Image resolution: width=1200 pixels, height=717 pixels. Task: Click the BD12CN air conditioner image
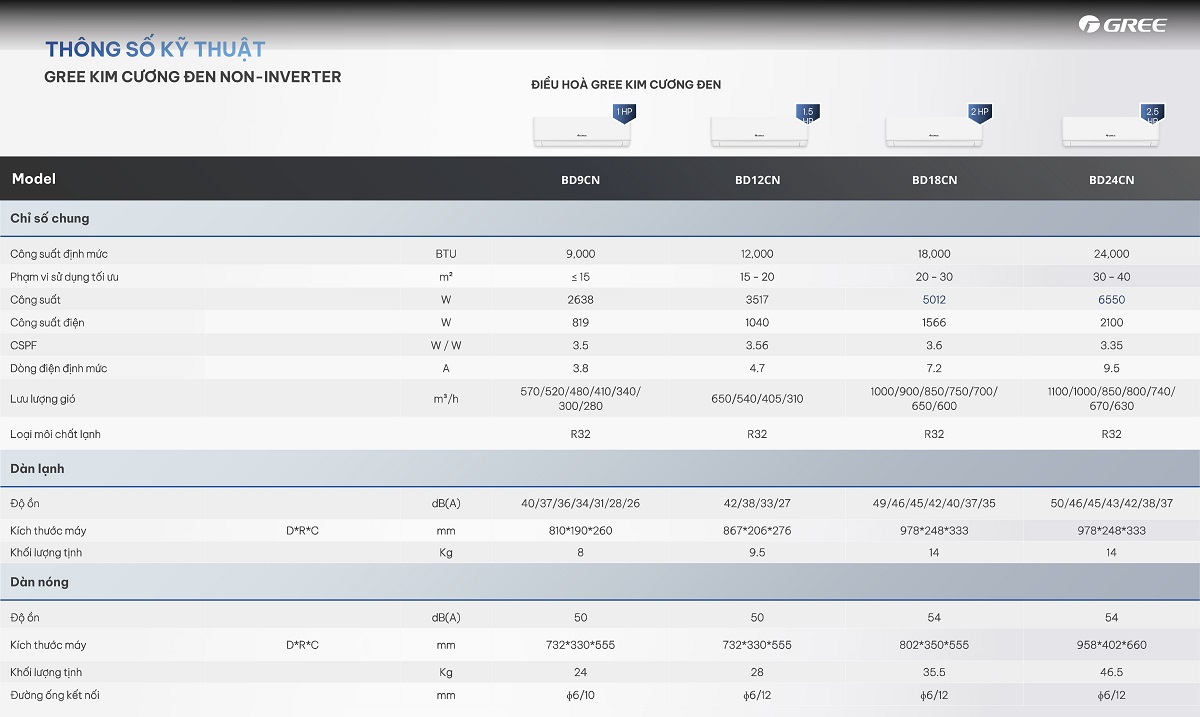click(x=757, y=132)
